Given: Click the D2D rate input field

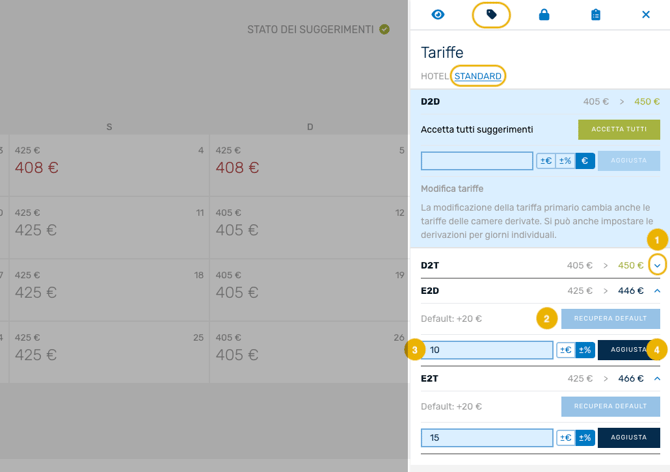Looking at the screenshot, I should click(x=477, y=160).
